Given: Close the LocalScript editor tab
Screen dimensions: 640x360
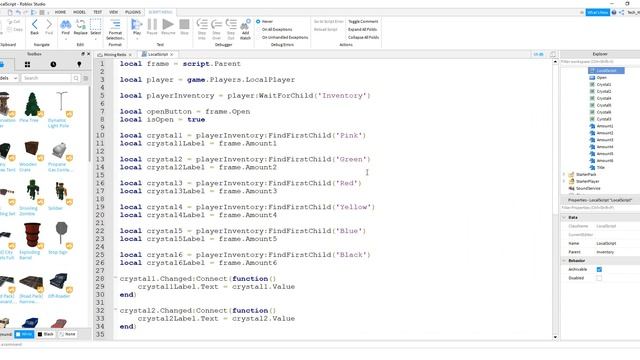Looking at the screenshot, I should (x=172, y=54).
